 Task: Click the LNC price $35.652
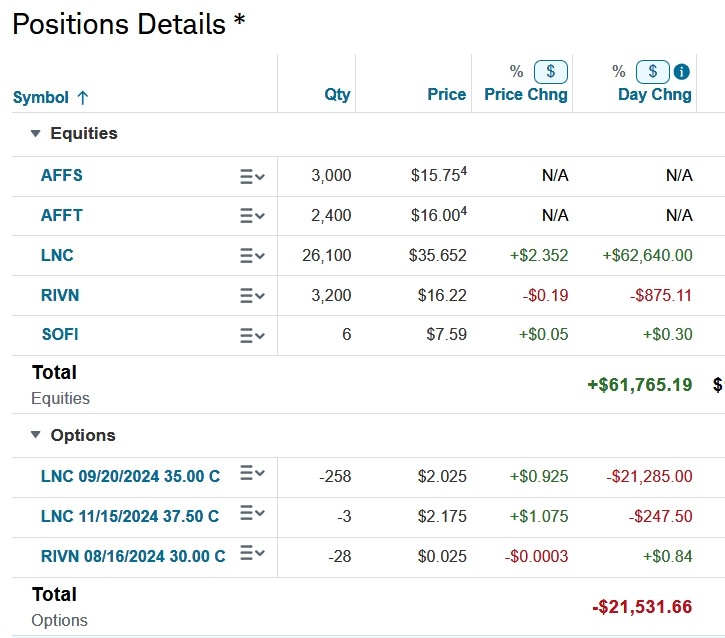(437, 255)
